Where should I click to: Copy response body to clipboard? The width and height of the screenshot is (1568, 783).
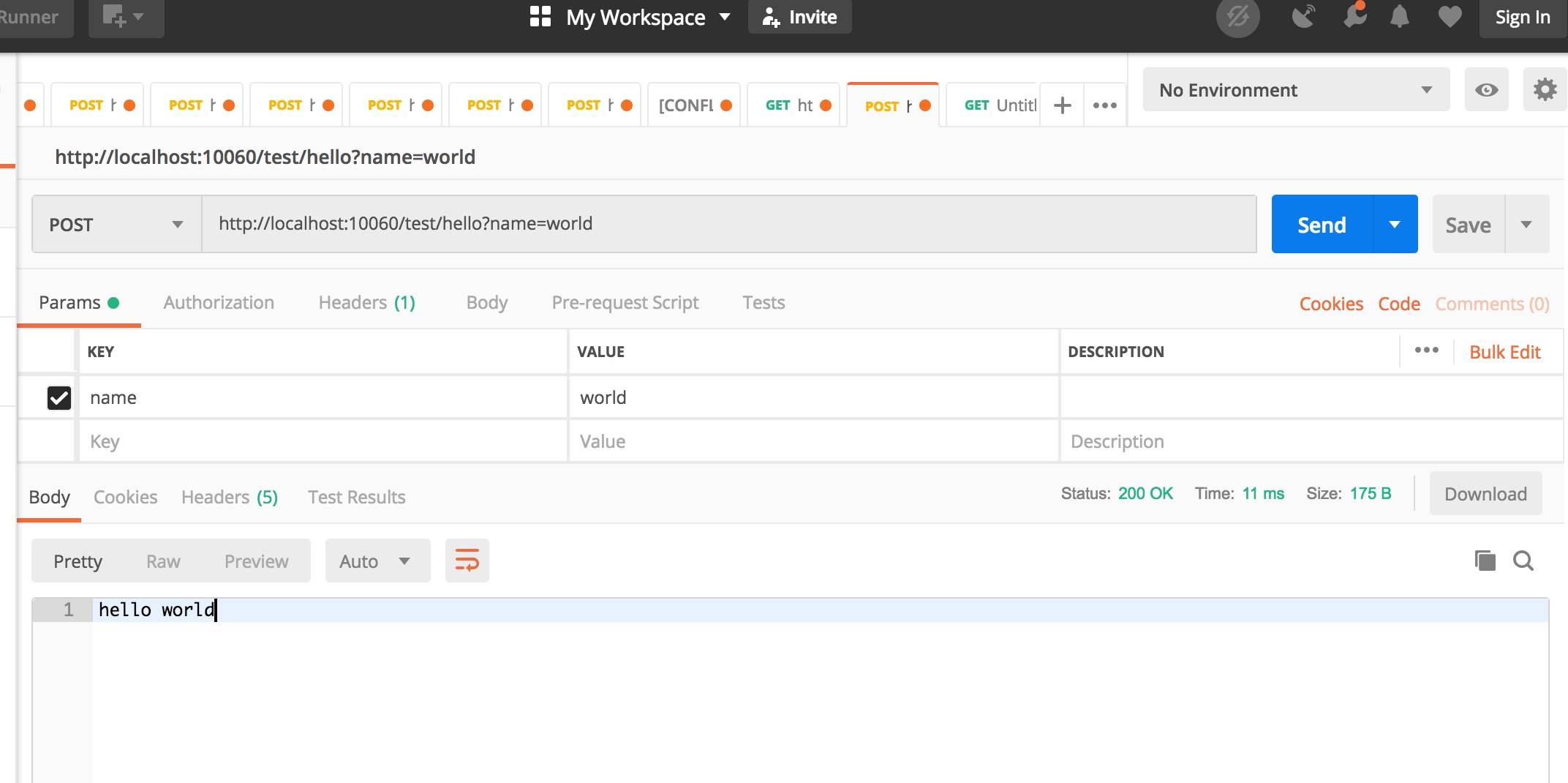pos(1485,561)
